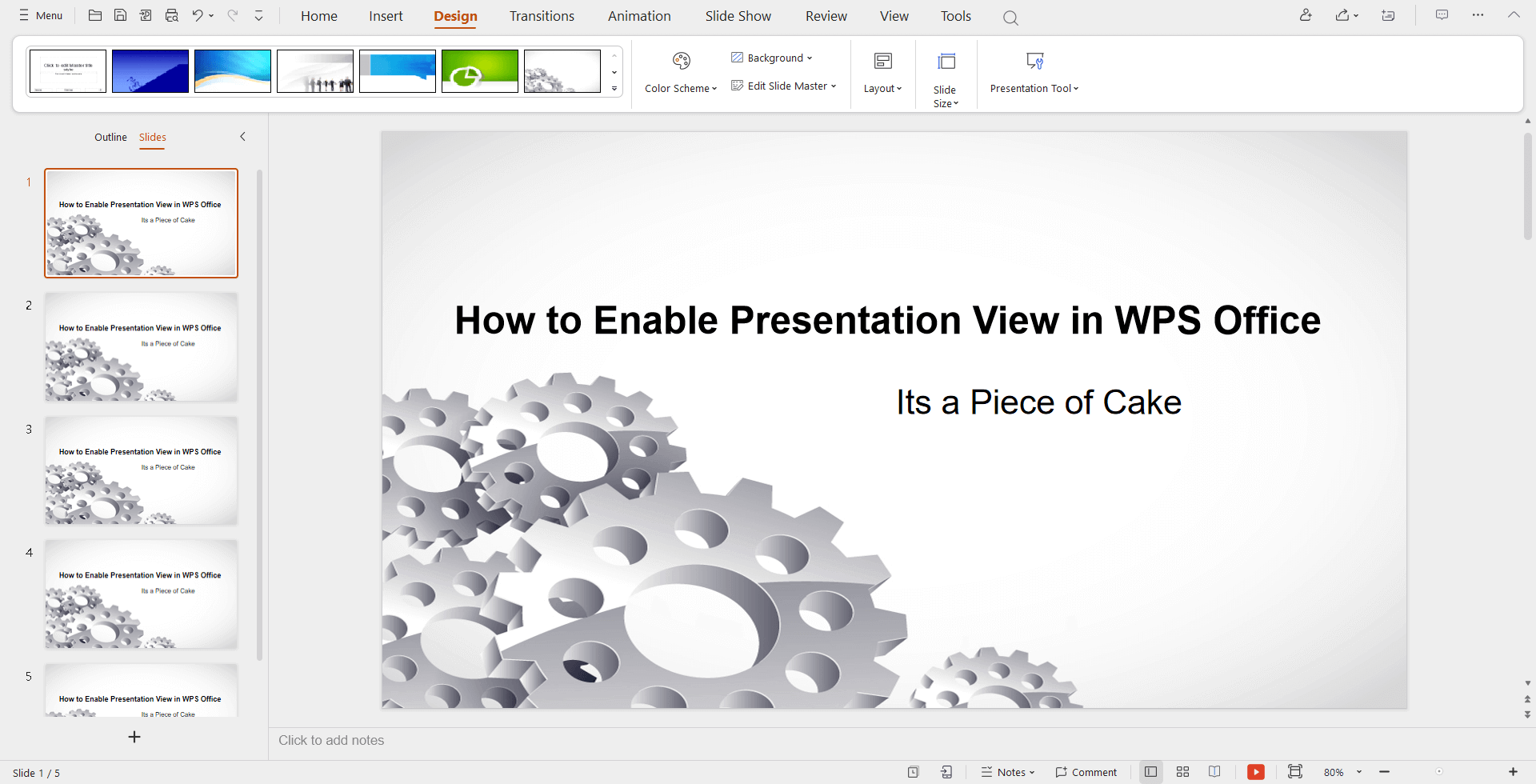Switch to Slide Sorter view
This screenshot has height=784, width=1536.
(1182, 772)
